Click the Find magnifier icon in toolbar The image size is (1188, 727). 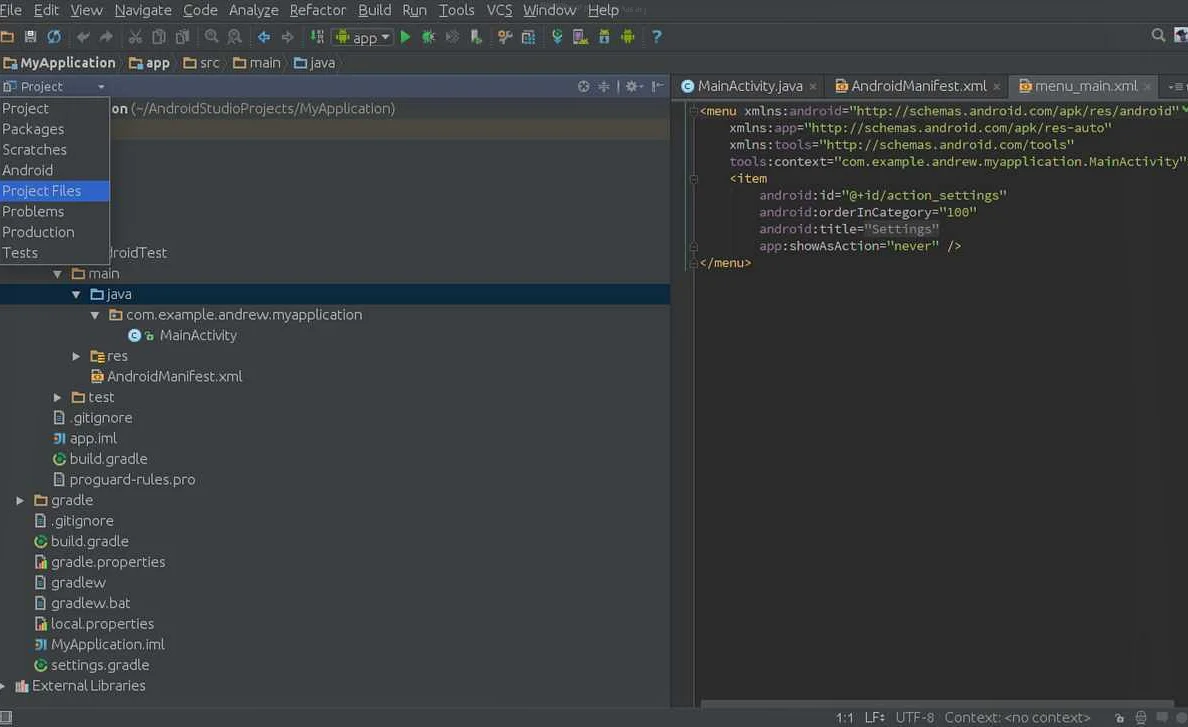tap(211, 36)
